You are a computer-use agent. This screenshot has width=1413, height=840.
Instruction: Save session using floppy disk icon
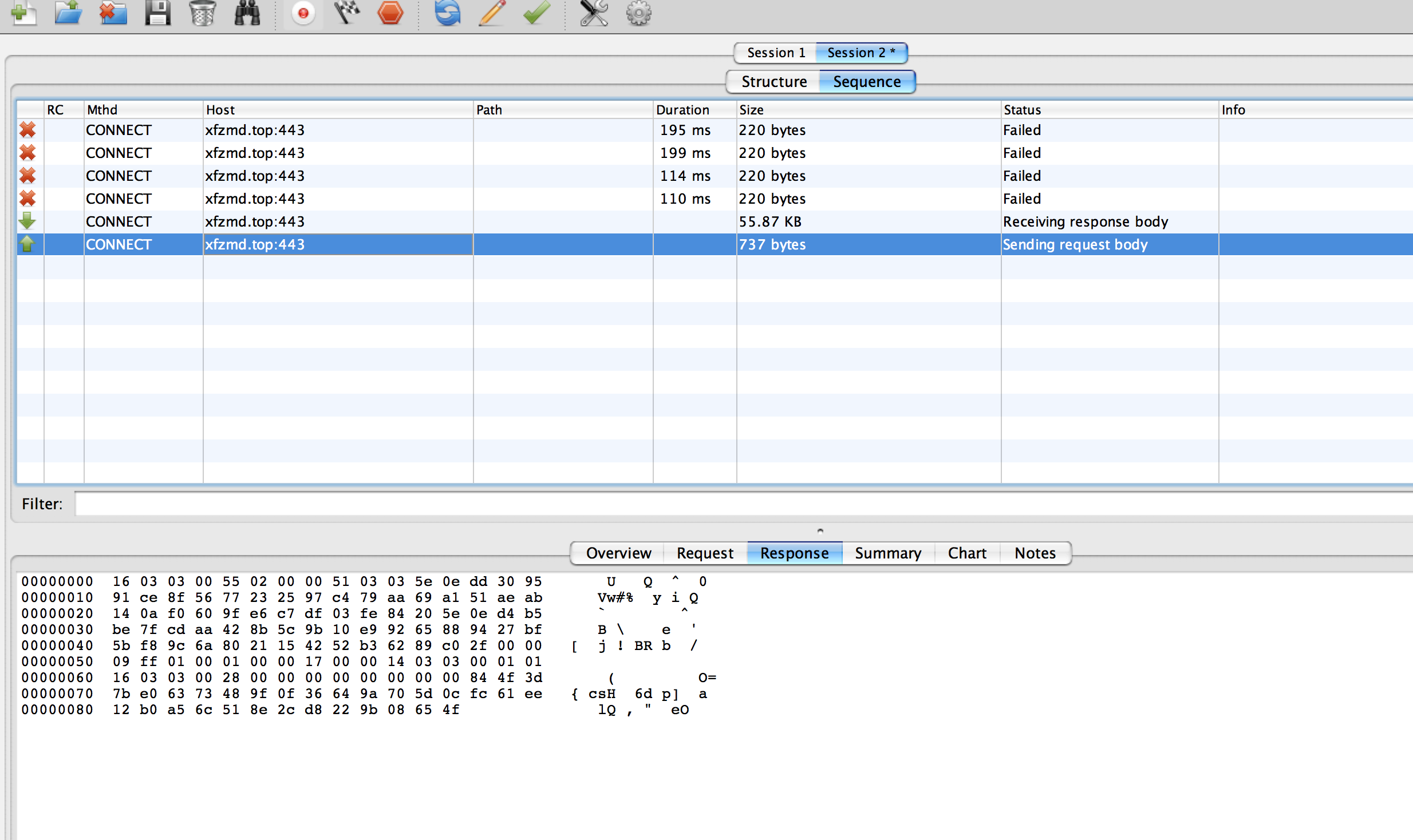157,13
